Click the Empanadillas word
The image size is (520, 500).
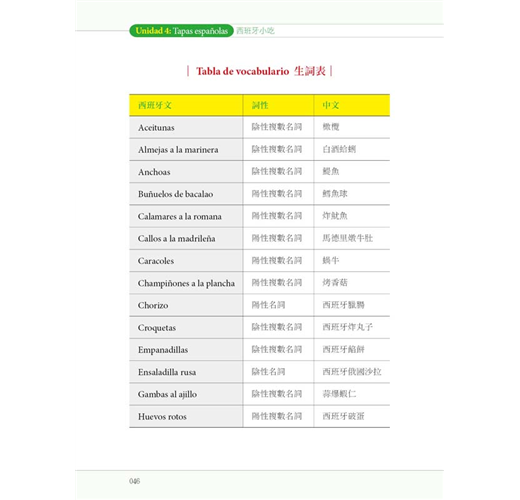tap(163, 350)
